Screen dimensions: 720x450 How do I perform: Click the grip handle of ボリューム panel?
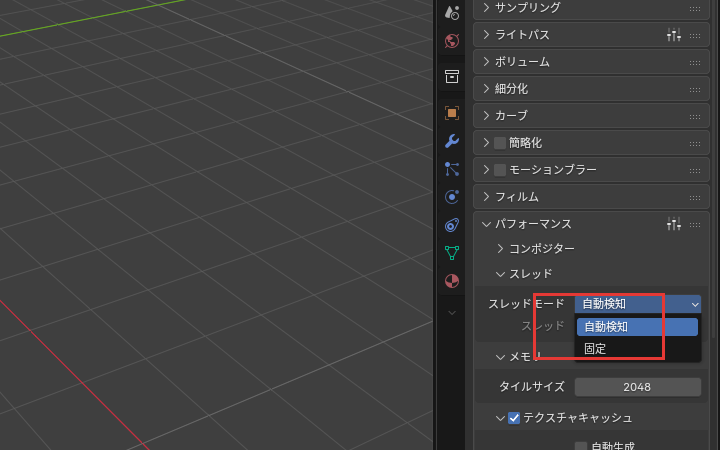695,62
